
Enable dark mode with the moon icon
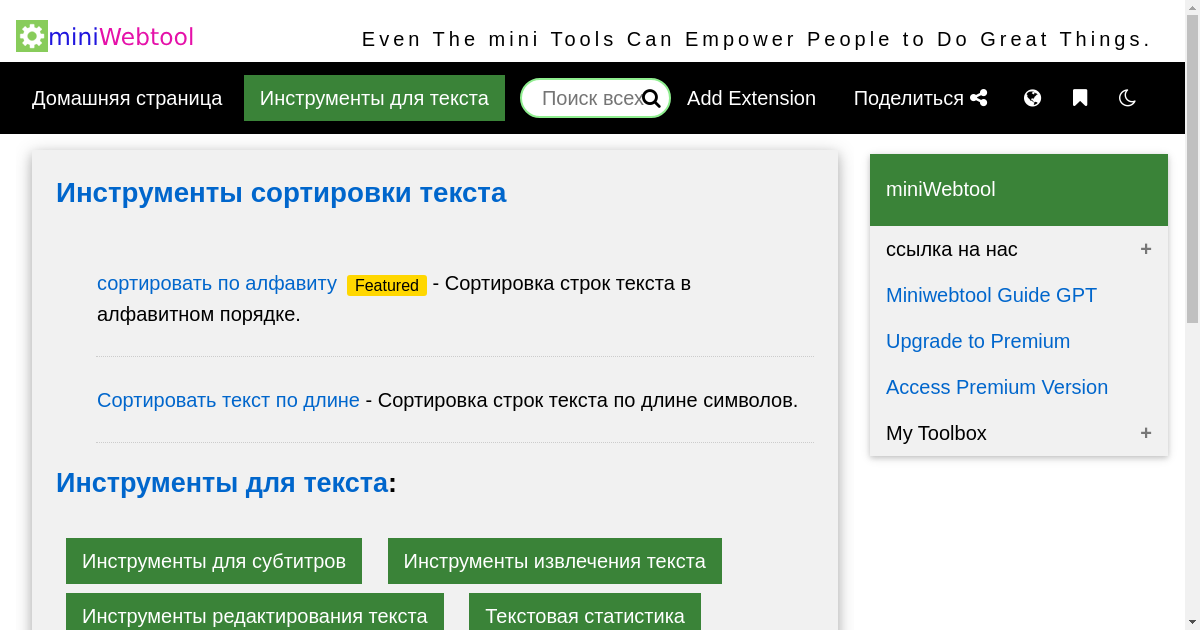pyautogui.click(x=1127, y=98)
